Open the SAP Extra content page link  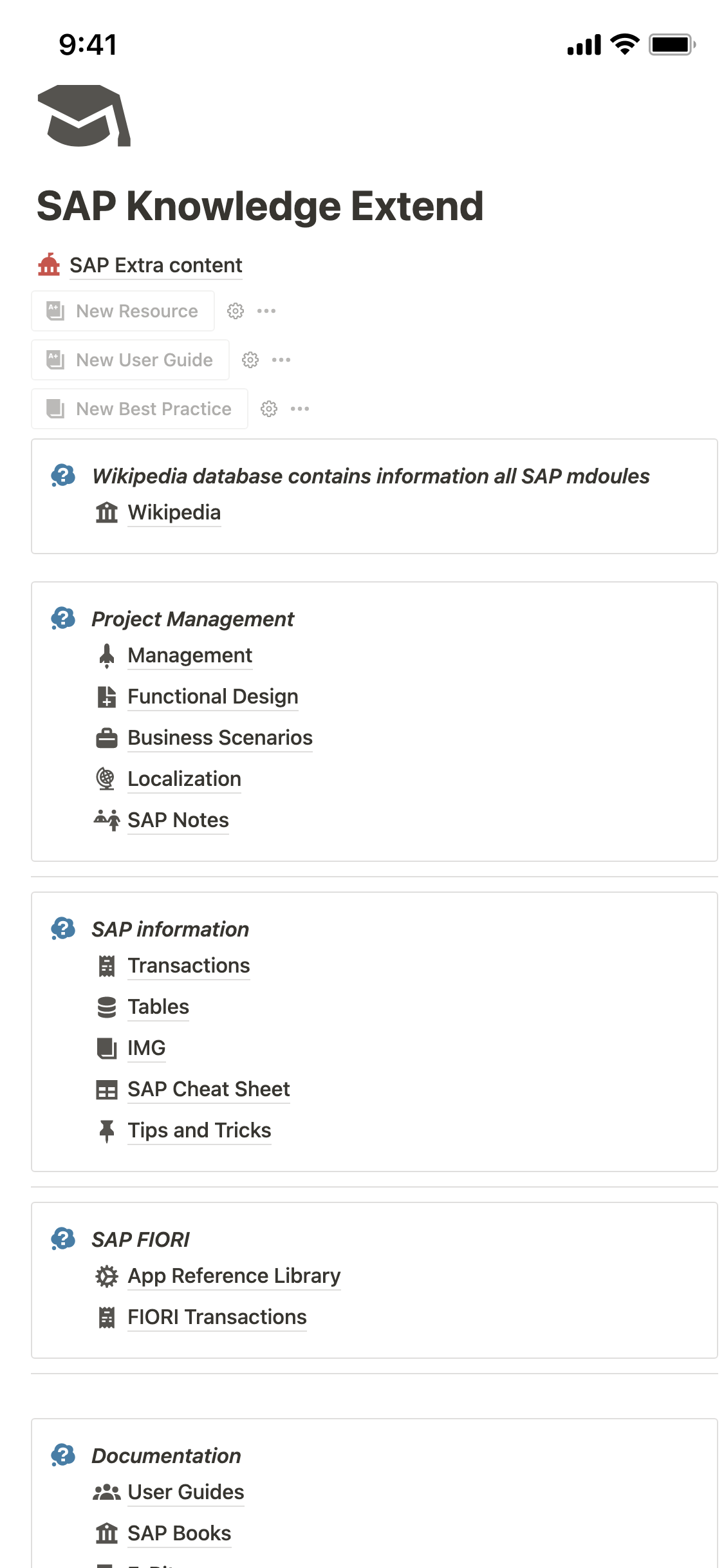tap(156, 265)
